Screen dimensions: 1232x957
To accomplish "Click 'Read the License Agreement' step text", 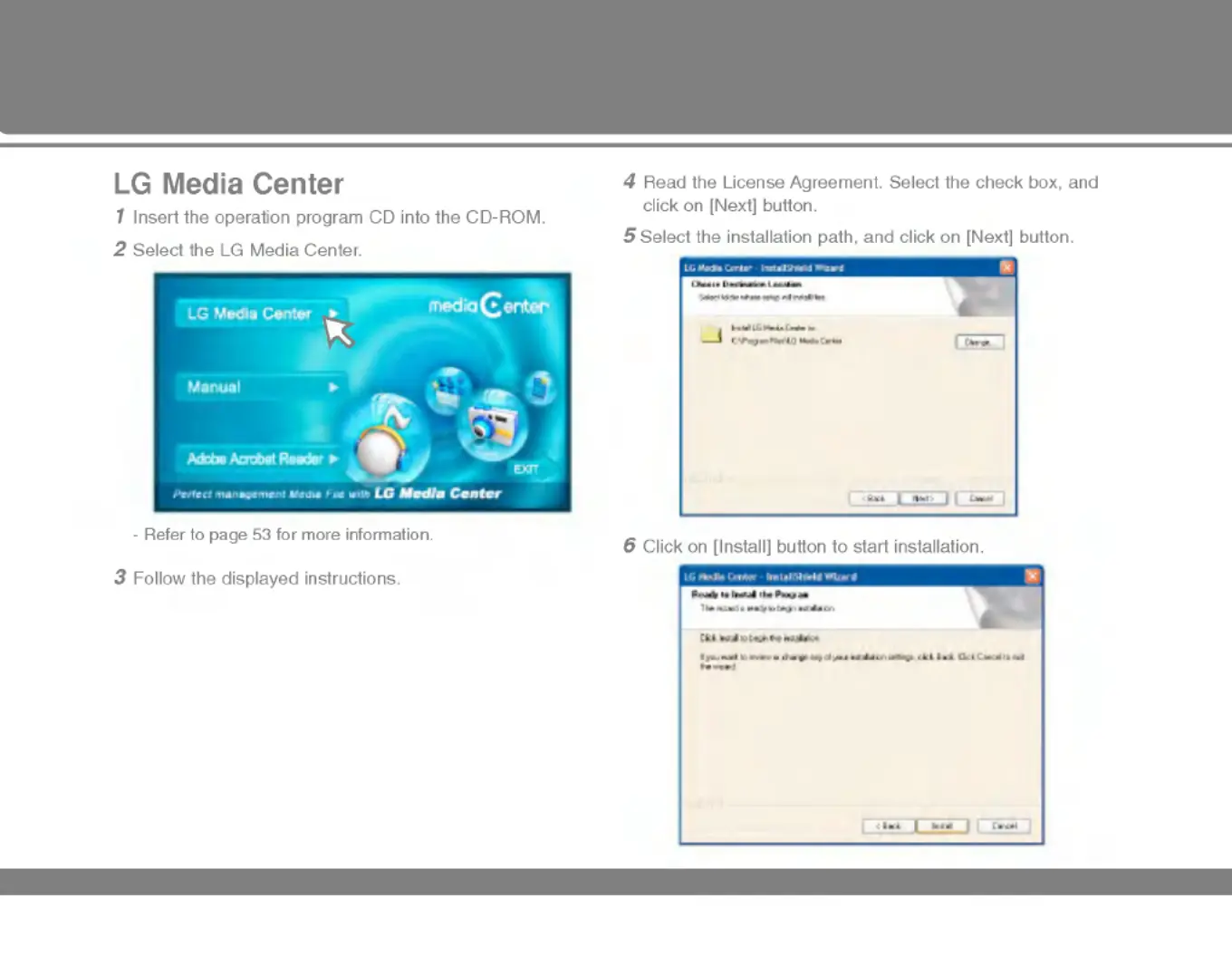I will click(x=870, y=194).
